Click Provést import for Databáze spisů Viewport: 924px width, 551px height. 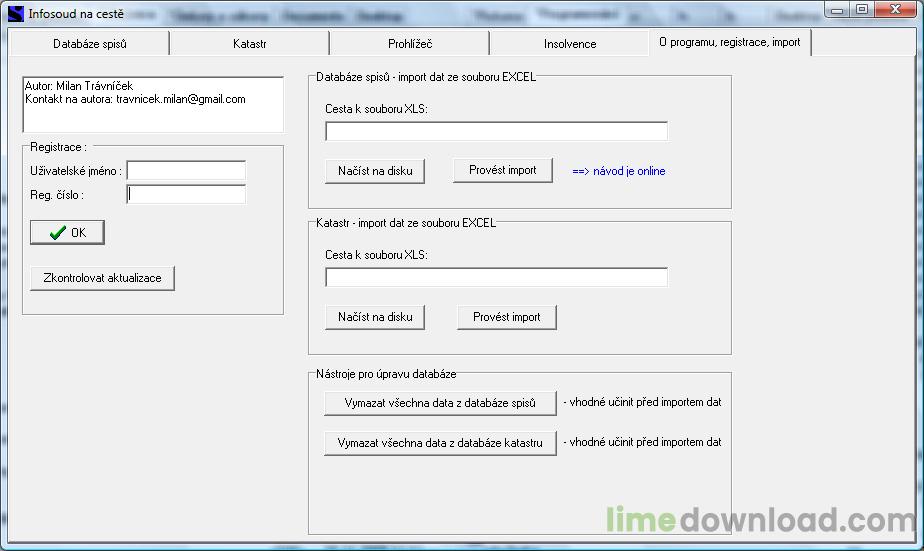tap(502, 170)
